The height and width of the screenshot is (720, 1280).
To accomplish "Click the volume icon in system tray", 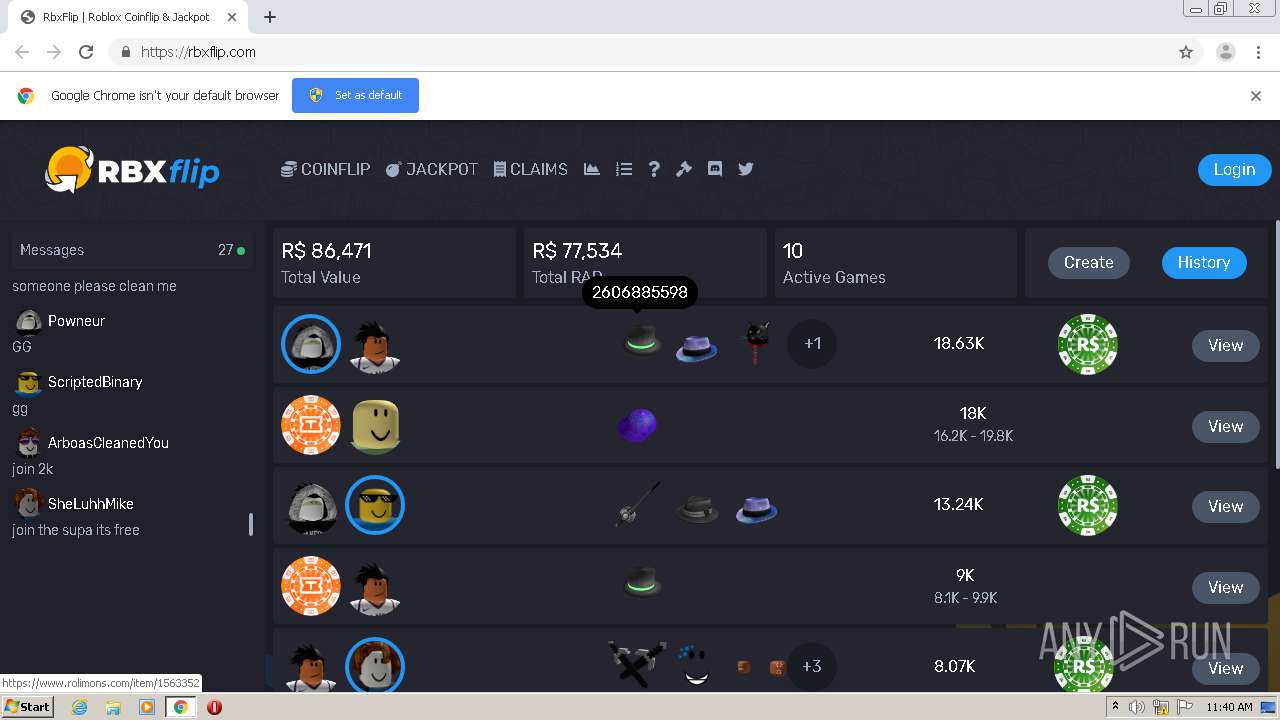I will (1137, 707).
